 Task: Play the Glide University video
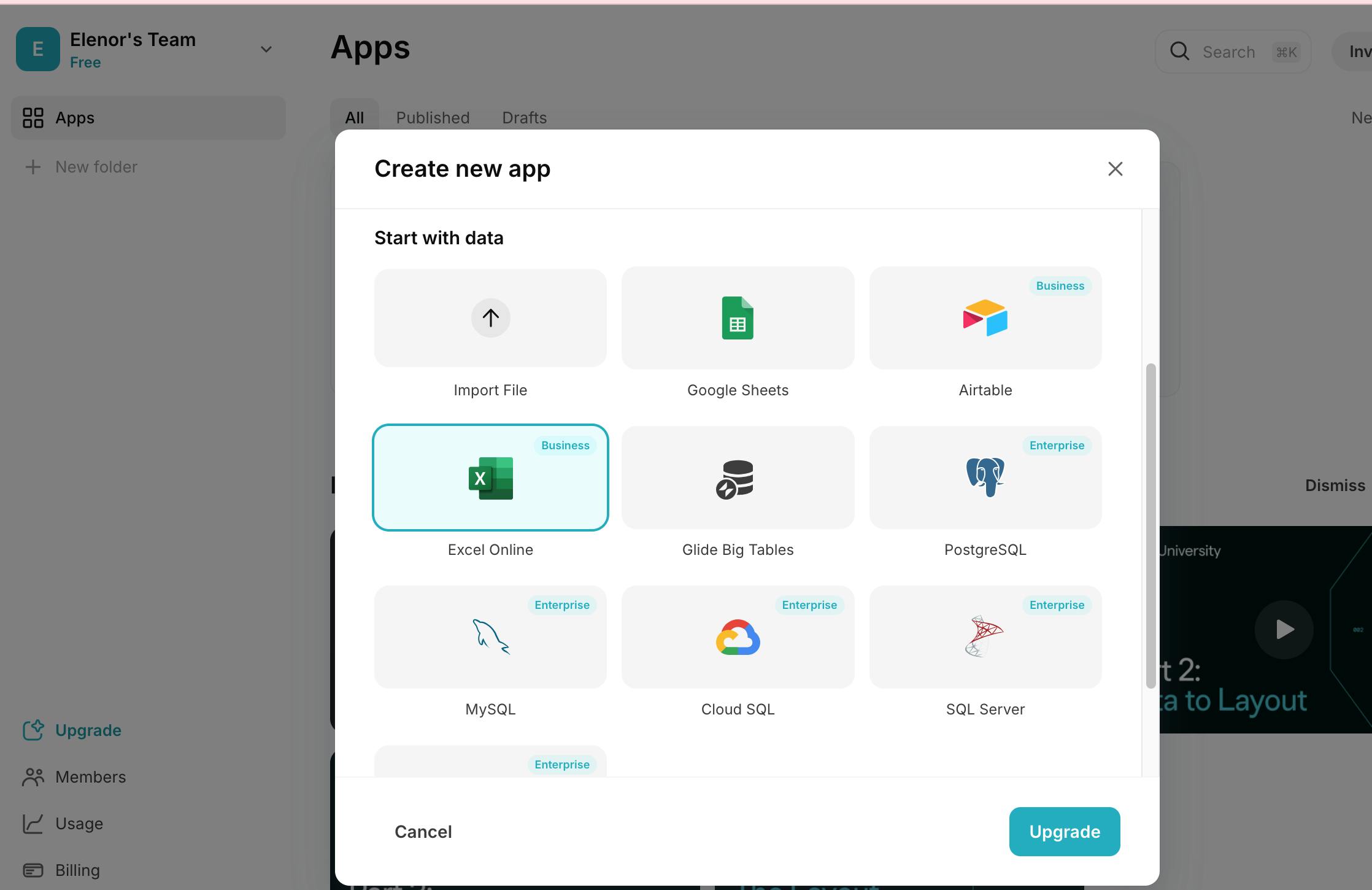pyautogui.click(x=1284, y=630)
